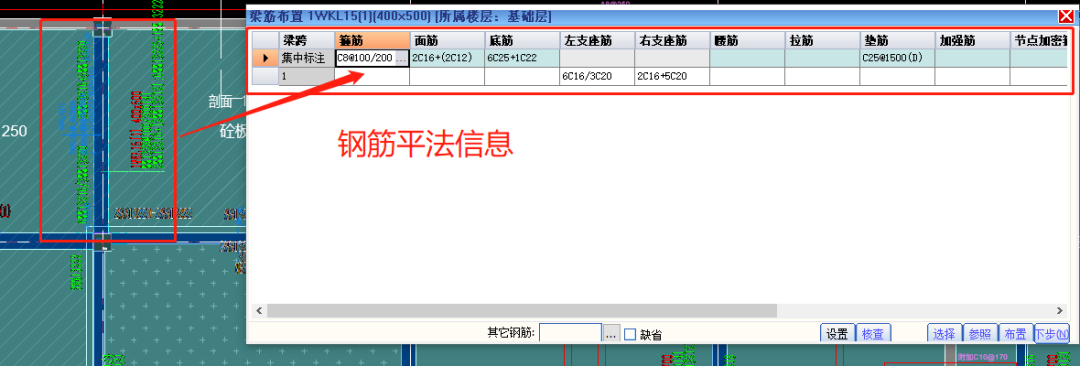This screenshot has width=1080, height=366.
Task: Click the 设置 button
Action: click(x=837, y=334)
